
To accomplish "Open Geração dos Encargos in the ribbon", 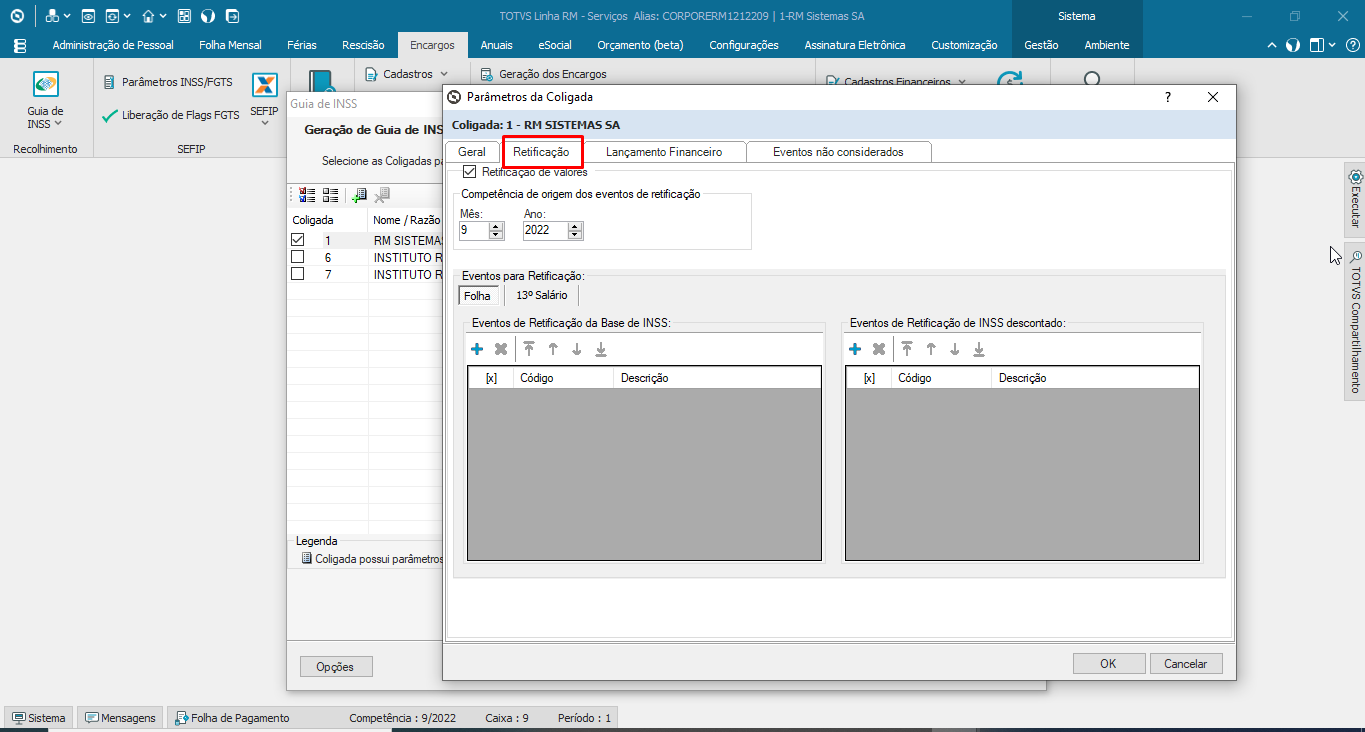I will coord(544,74).
